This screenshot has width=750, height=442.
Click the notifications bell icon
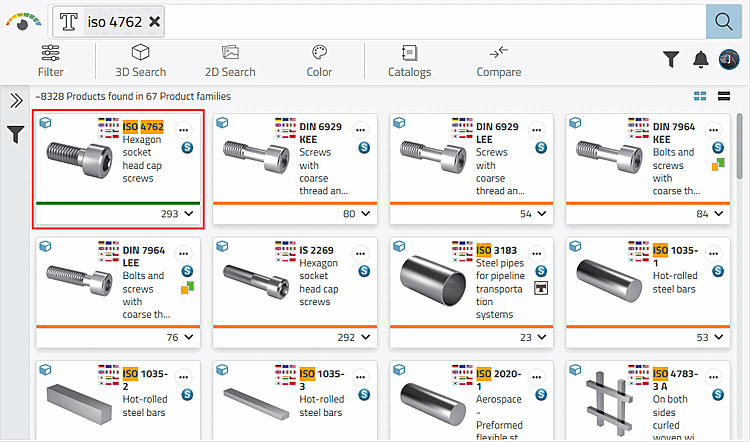point(701,60)
